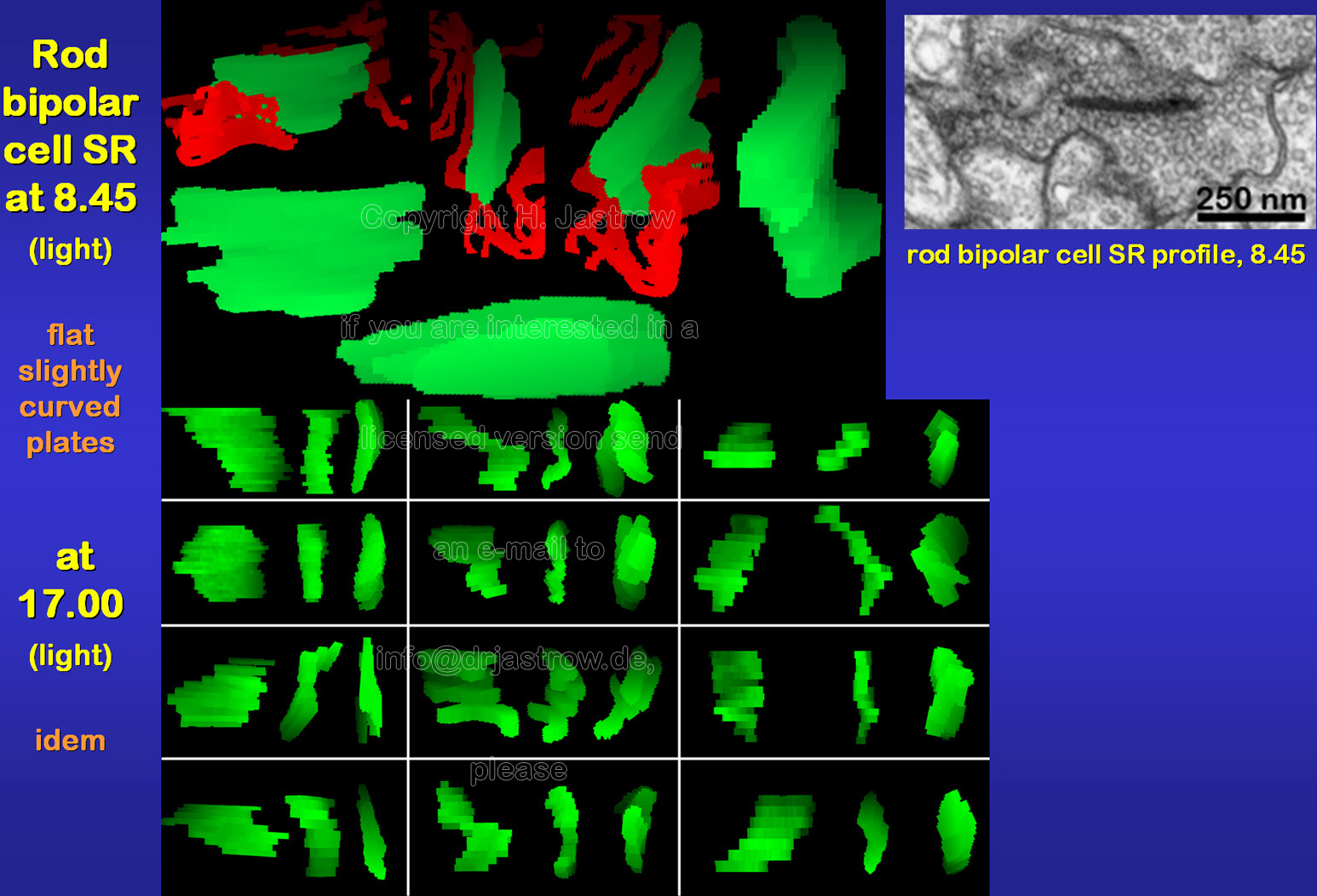1317x896 pixels.
Task: Click bottom-row left grid cell of ribbon views
Action: click(284, 827)
